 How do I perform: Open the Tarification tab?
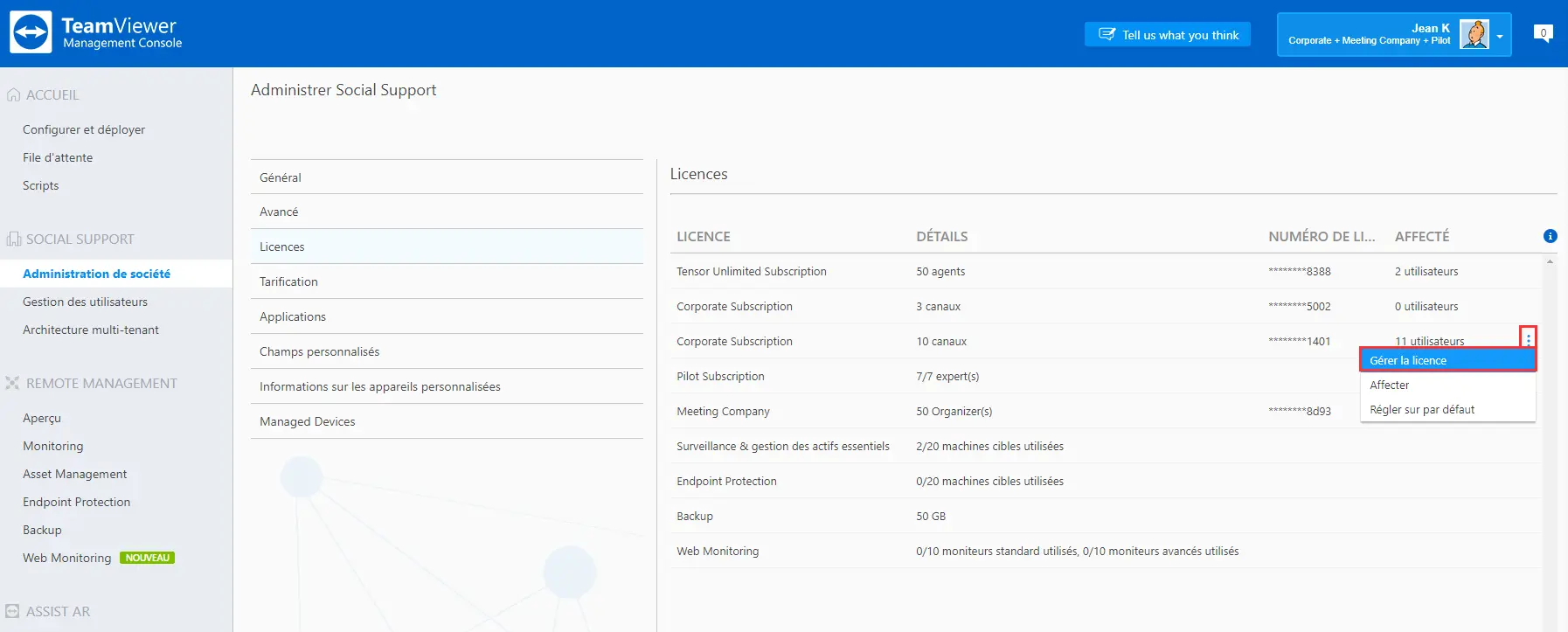pos(447,282)
